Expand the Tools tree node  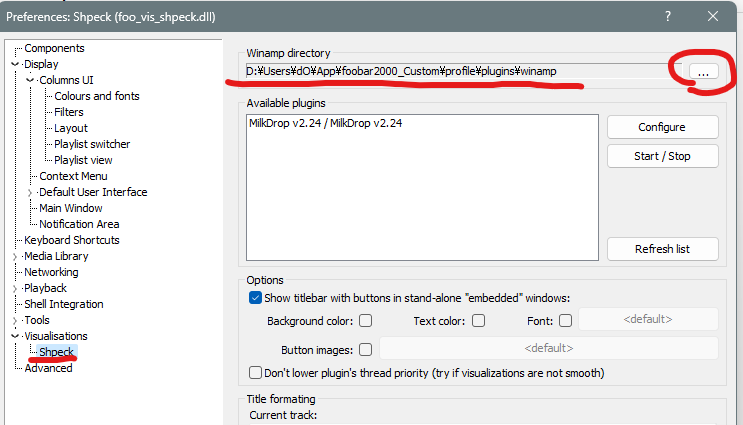tap(15, 320)
